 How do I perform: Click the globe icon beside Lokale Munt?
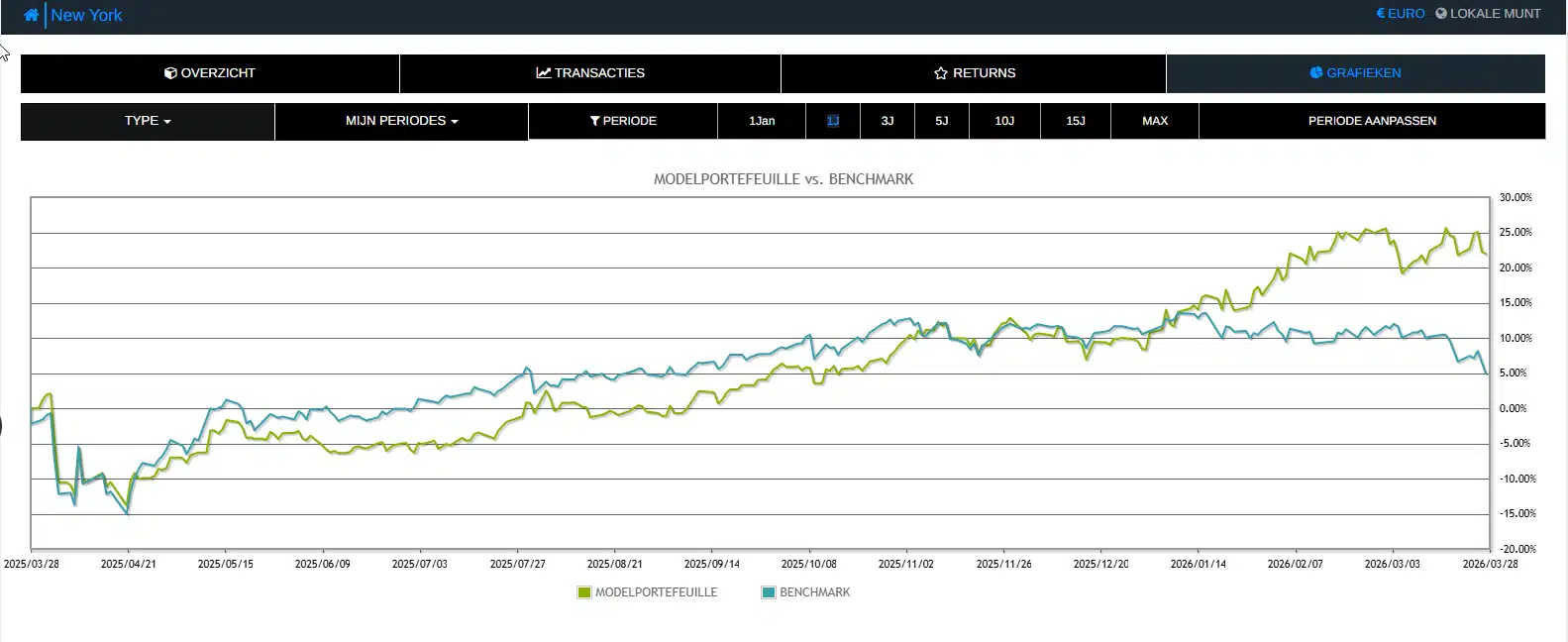click(x=1441, y=14)
